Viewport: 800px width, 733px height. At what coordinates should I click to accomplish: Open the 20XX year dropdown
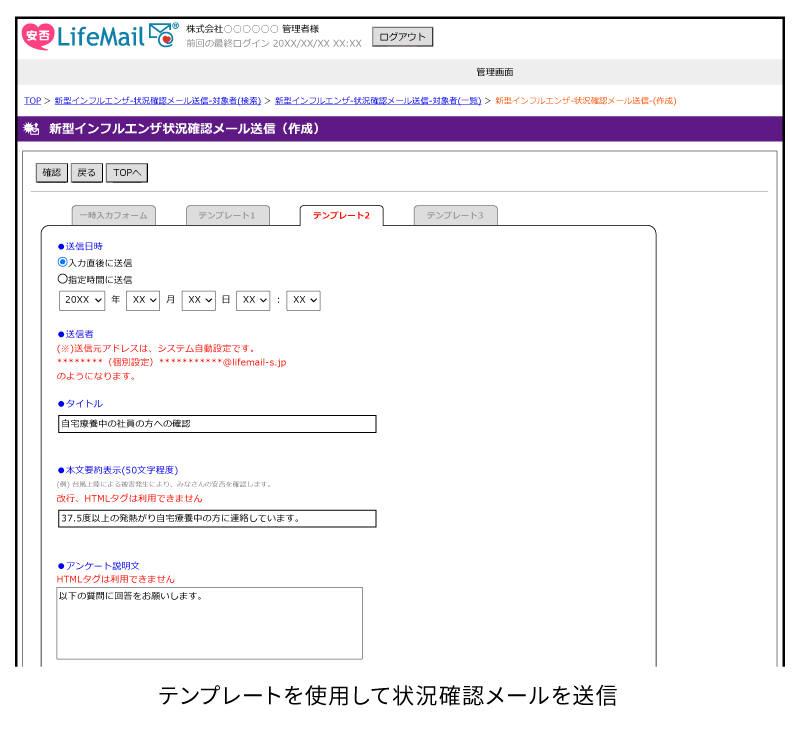click(x=82, y=300)
